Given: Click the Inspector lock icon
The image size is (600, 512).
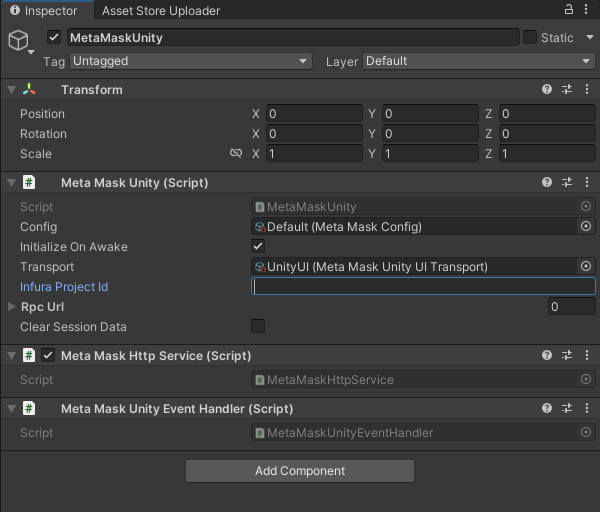Looking at the screenshot, I should [x=569, y=9].
